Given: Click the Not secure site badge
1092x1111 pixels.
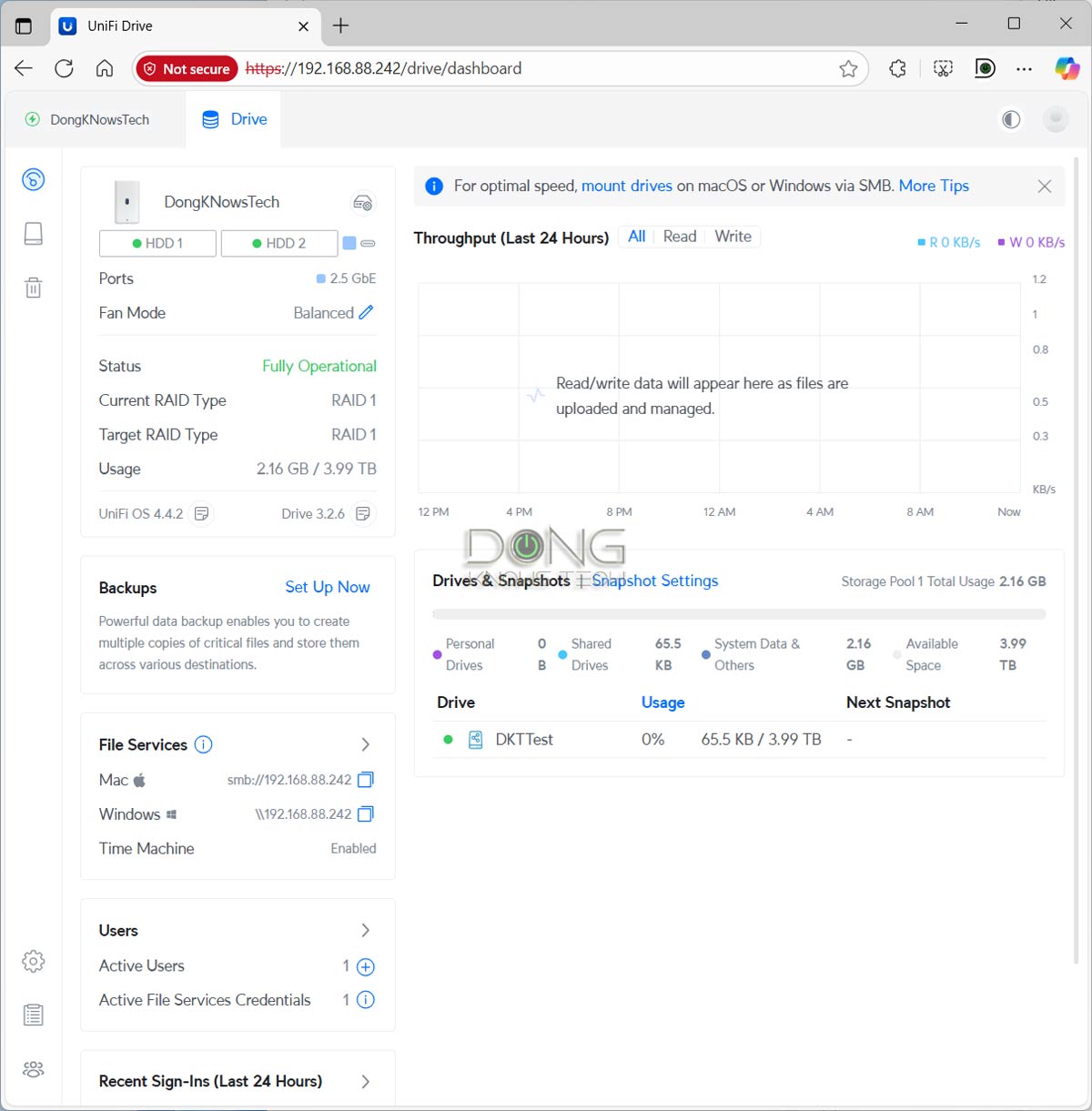Looking at the screenshot, I should tap(187, 68).
